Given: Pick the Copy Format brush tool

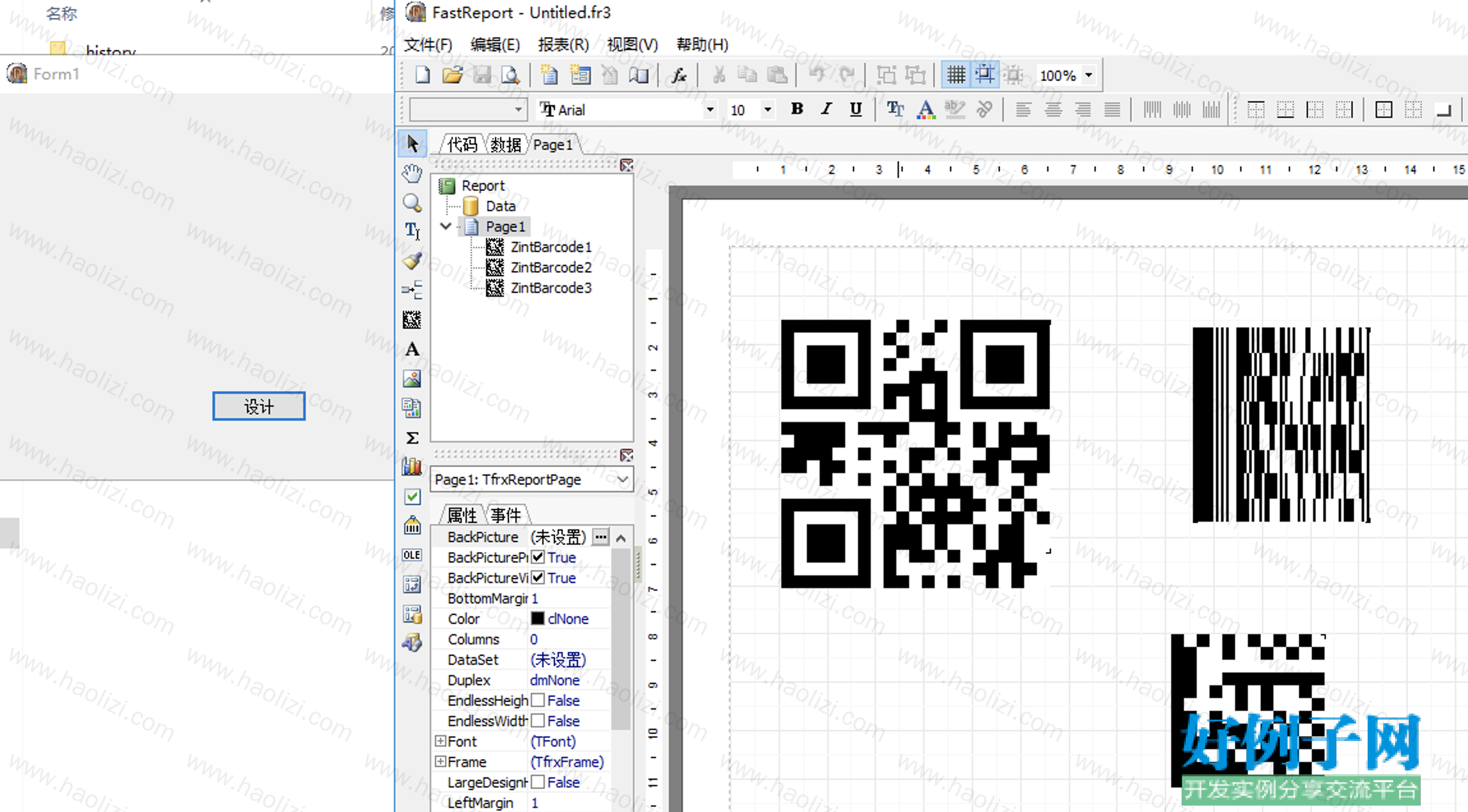Looking at the screenshot, I should [x=412, y=260].
